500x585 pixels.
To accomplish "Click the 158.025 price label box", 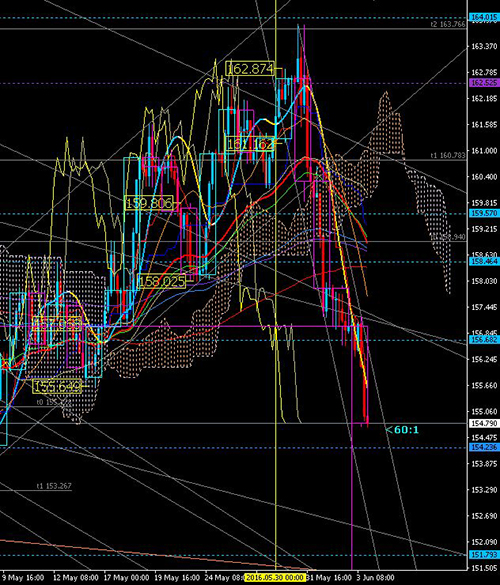I will tap(162, 281).
